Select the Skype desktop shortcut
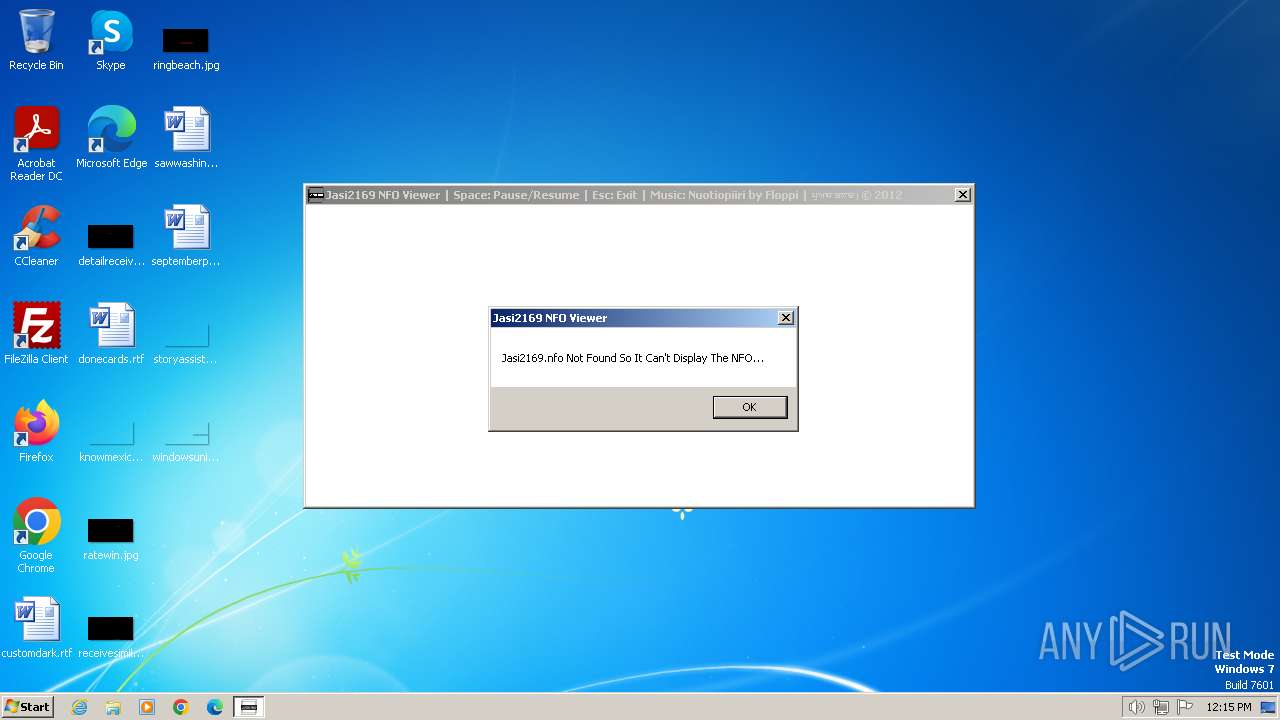 tap(111, 40)
